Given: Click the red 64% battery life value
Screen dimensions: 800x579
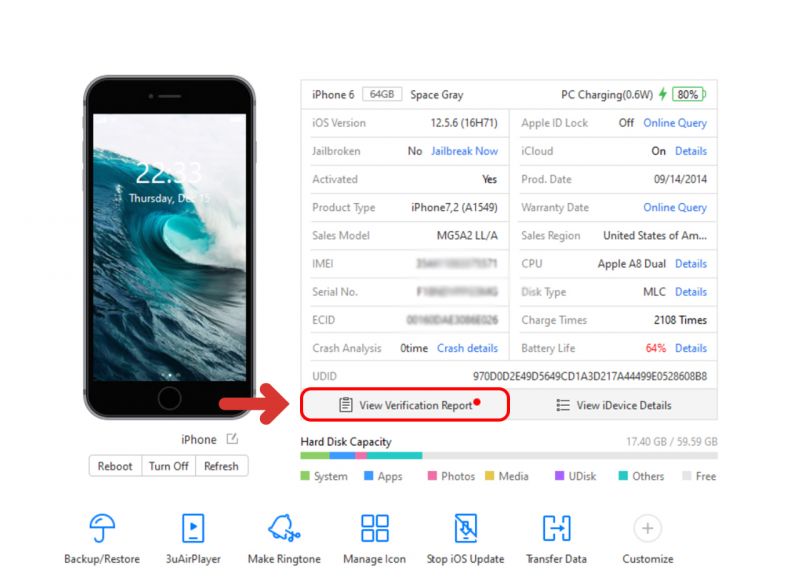Looking at the screenshot, I should 656,348.
